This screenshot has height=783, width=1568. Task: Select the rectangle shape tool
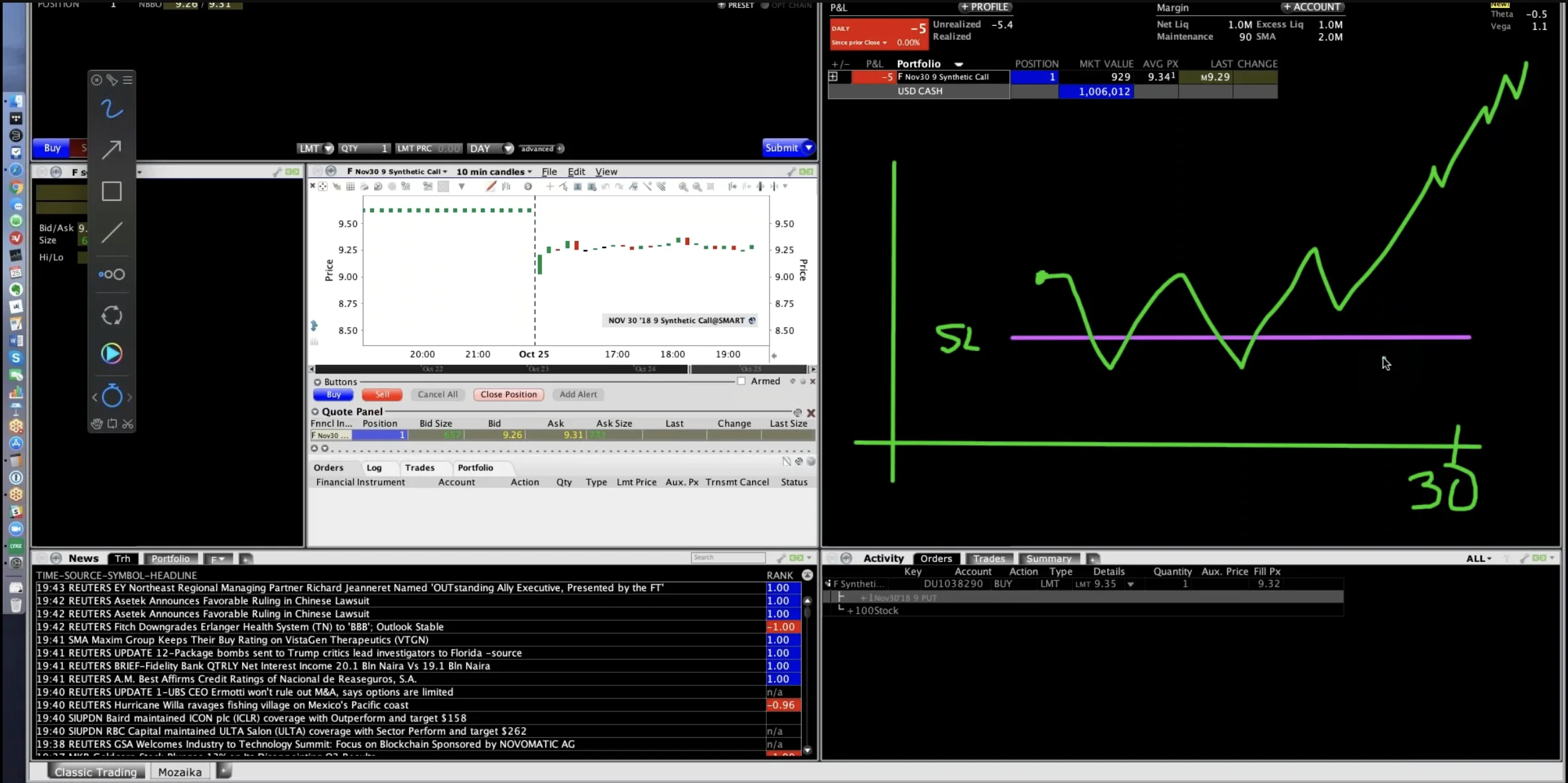[x=111, y=191]
